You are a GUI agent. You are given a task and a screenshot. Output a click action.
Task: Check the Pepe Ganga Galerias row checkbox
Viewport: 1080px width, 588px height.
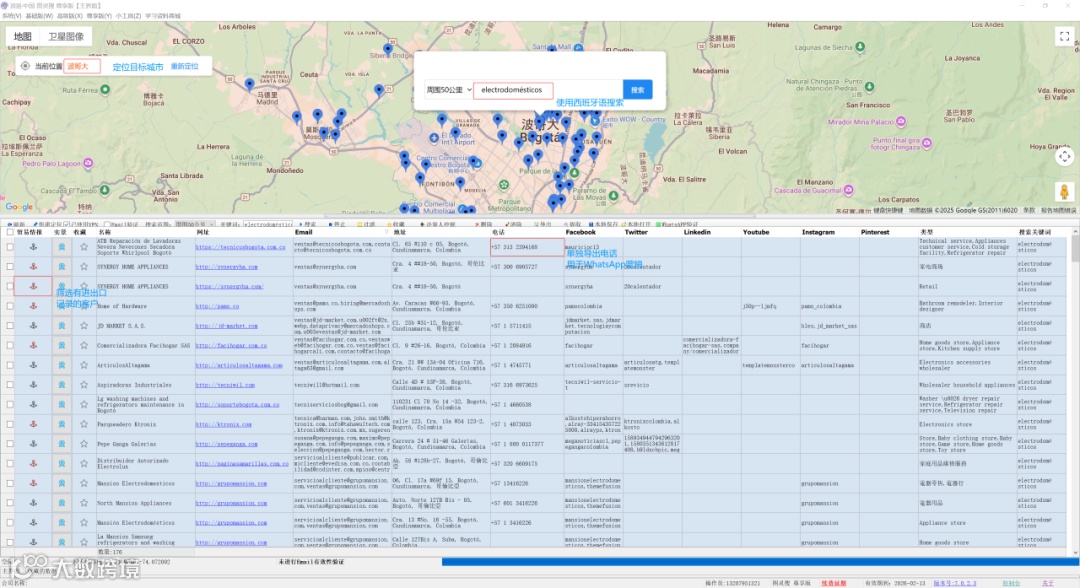click(x=10, y=444)
